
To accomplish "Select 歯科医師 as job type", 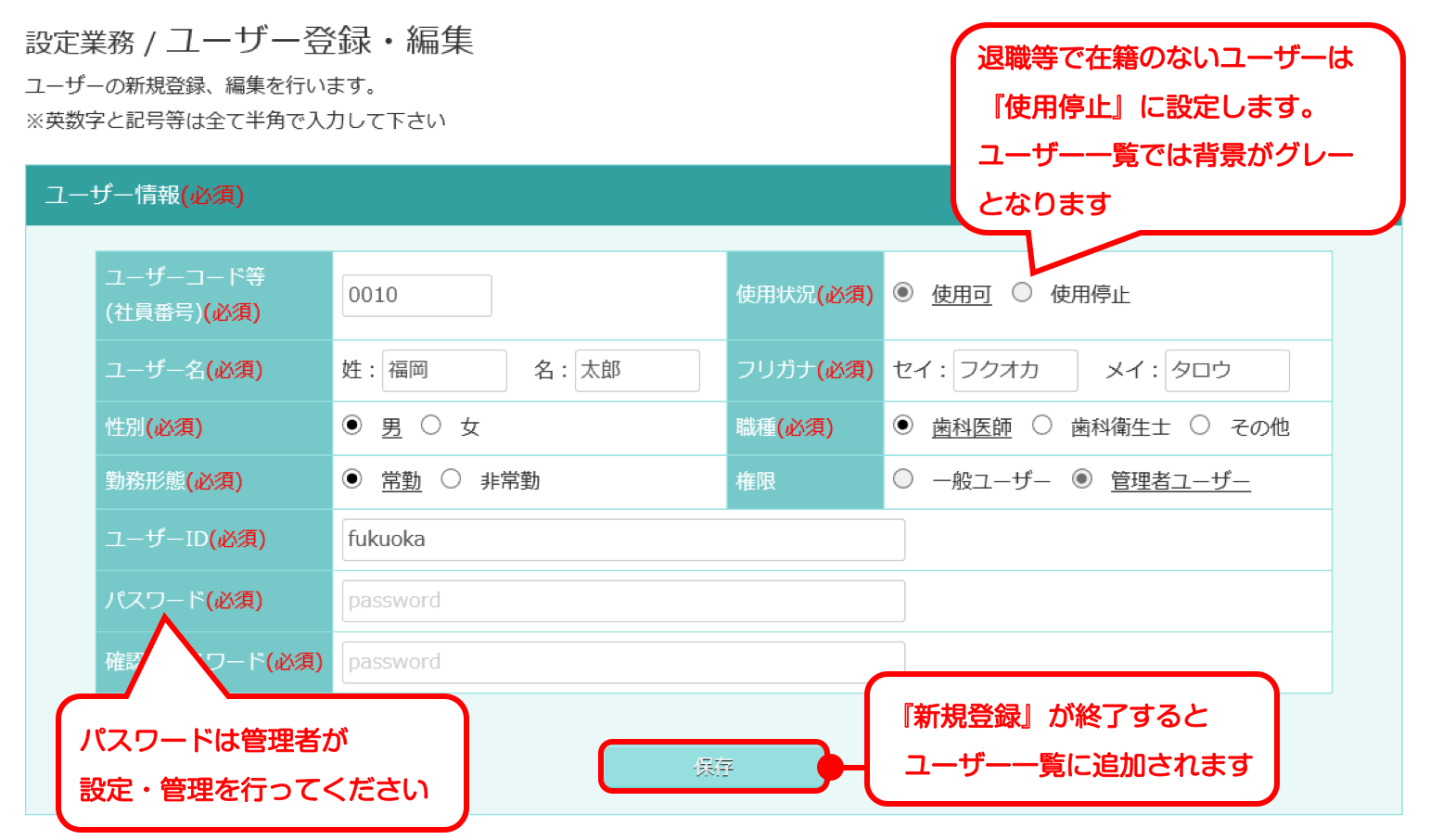I will [903, 426].
